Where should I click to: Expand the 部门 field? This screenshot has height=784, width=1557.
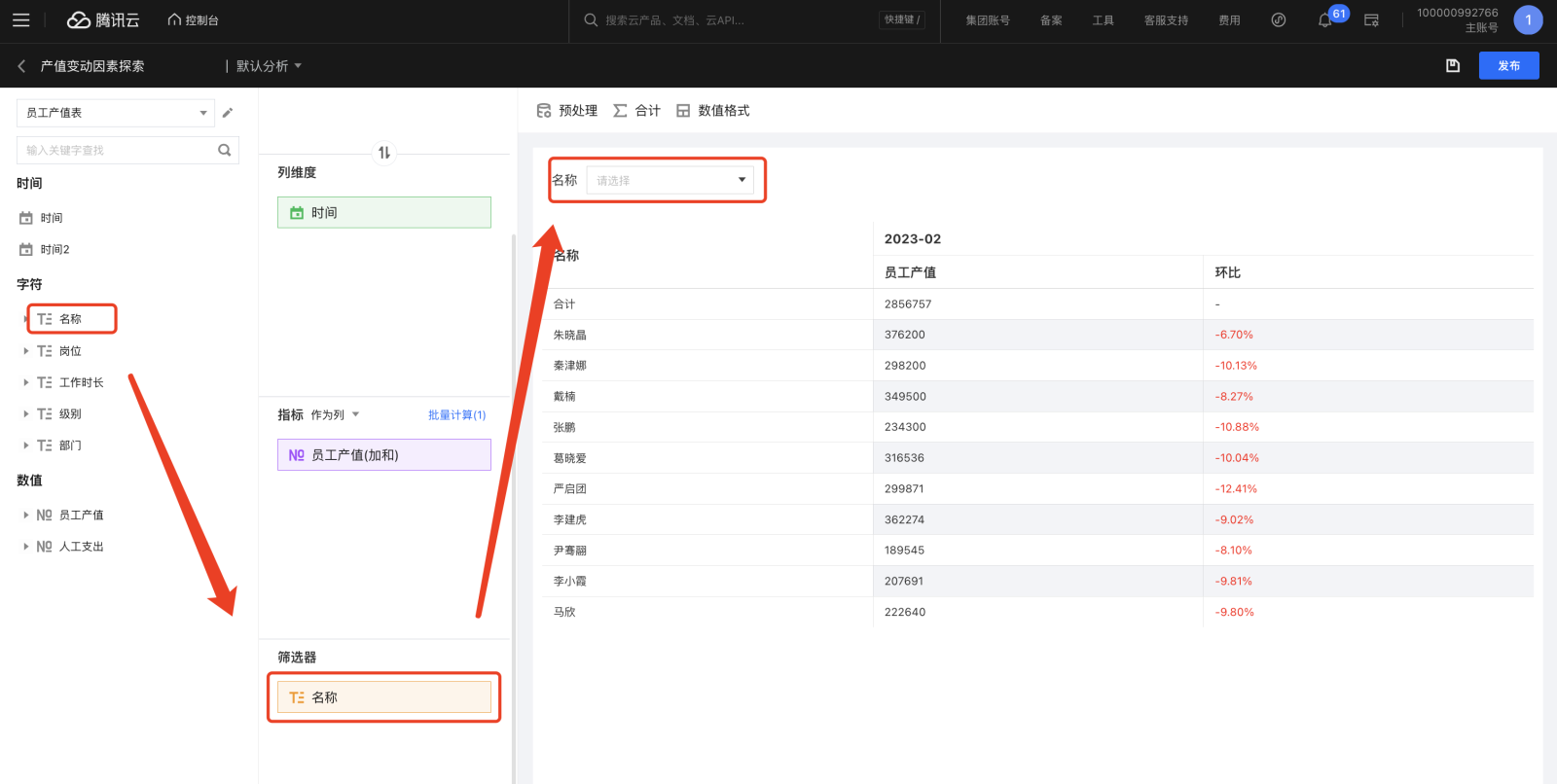click(26, 445)
